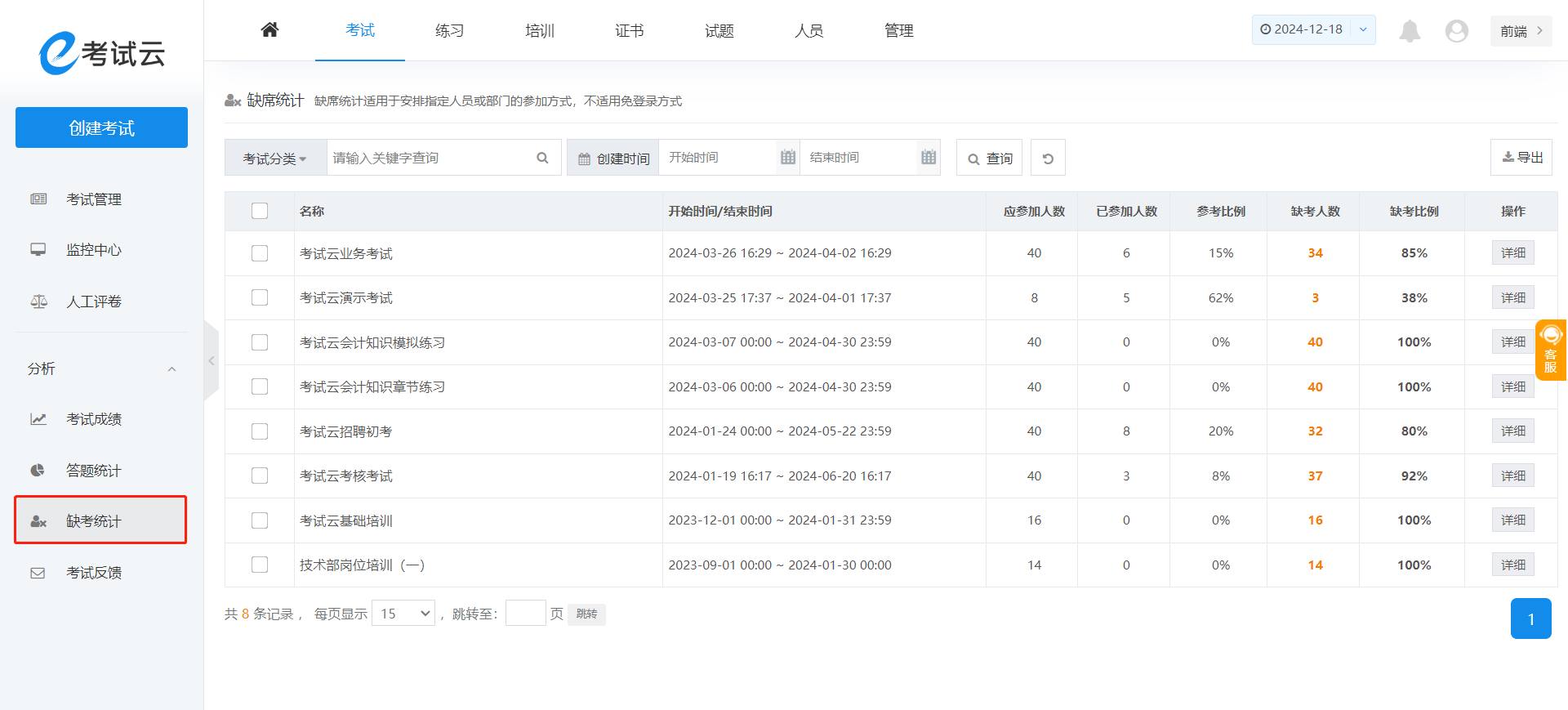Collapse the sidebar with the arrow handle
The height and width of the screenshot is (710, 1568).
point(212,360)
